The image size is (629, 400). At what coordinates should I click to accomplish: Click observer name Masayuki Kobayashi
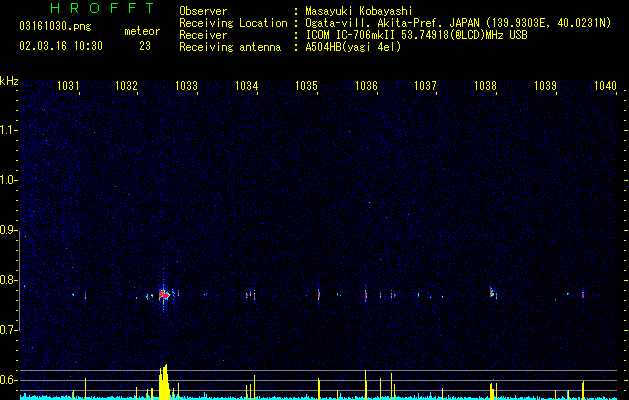click(x=358, y=11)
